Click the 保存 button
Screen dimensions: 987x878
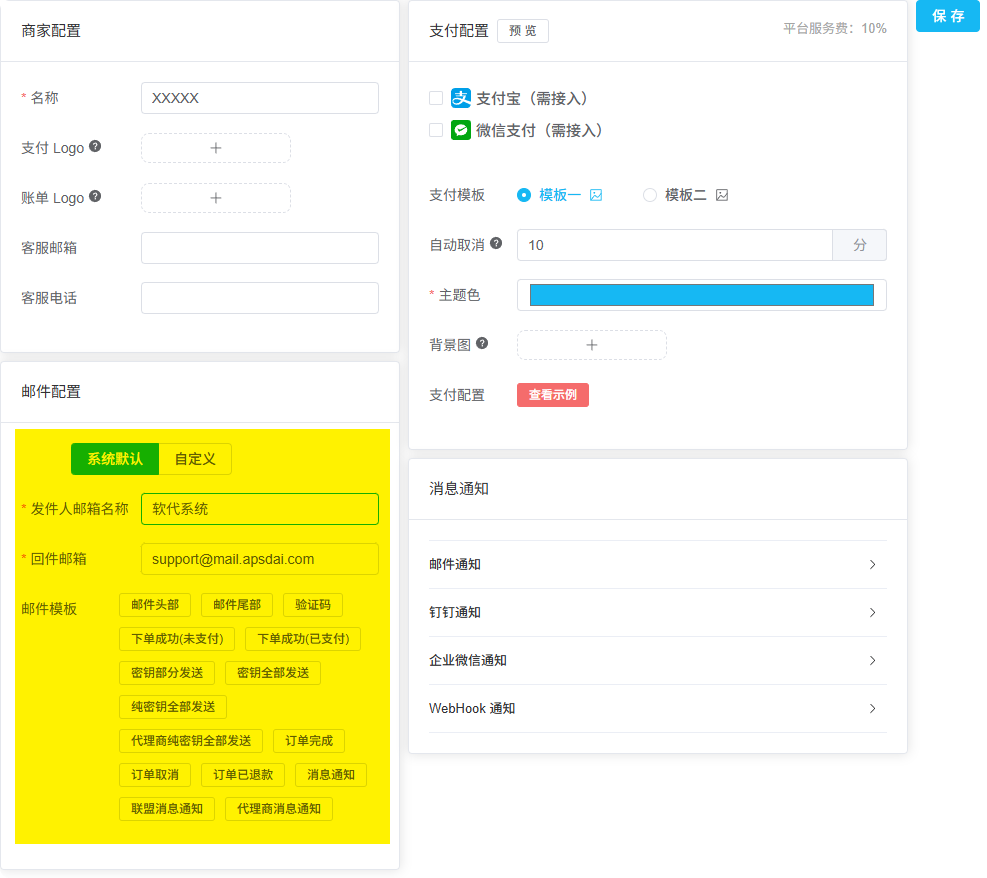pos(946,17)
